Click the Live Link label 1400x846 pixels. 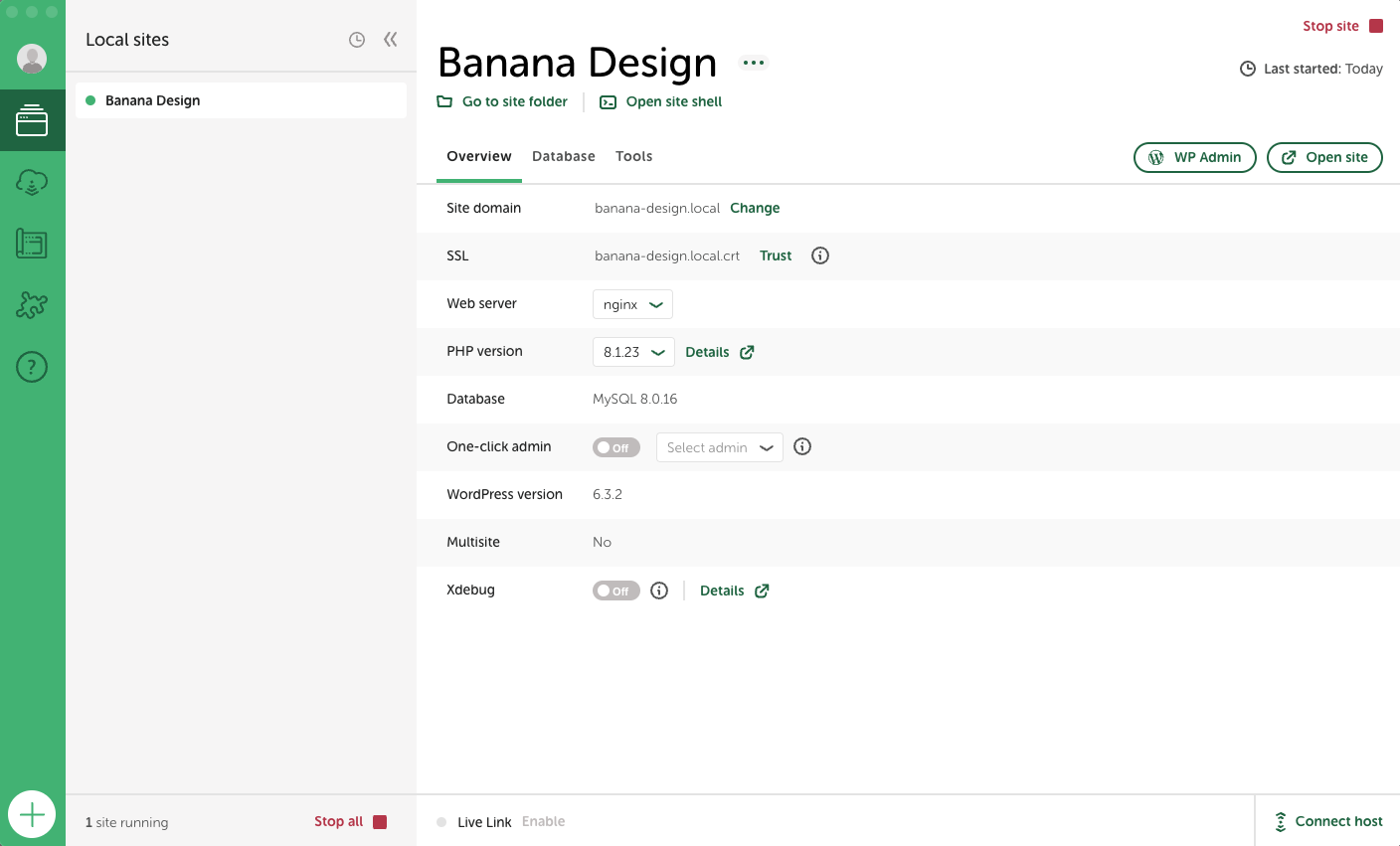click(x=484, y=822)
